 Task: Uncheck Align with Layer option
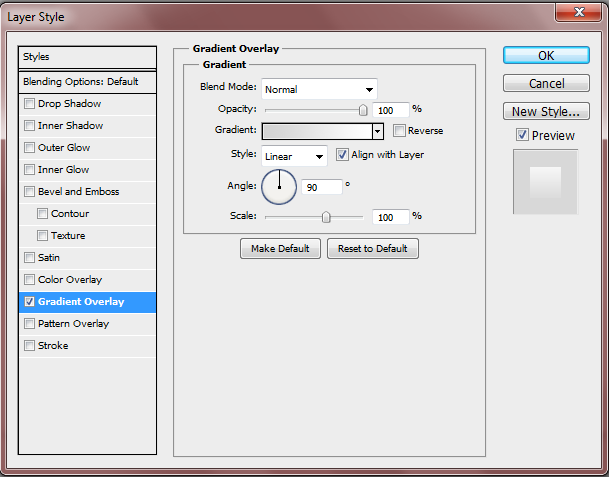coord(342,155)
